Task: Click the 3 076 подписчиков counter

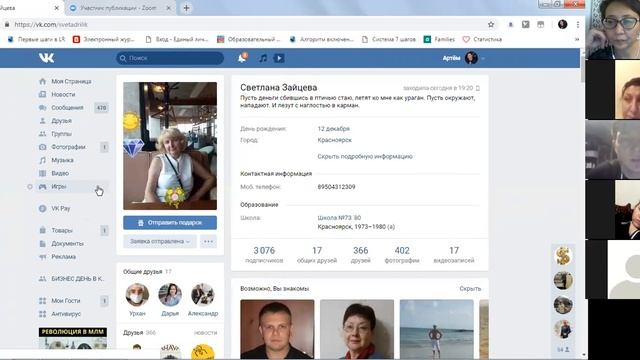Action: click(264, 254)
